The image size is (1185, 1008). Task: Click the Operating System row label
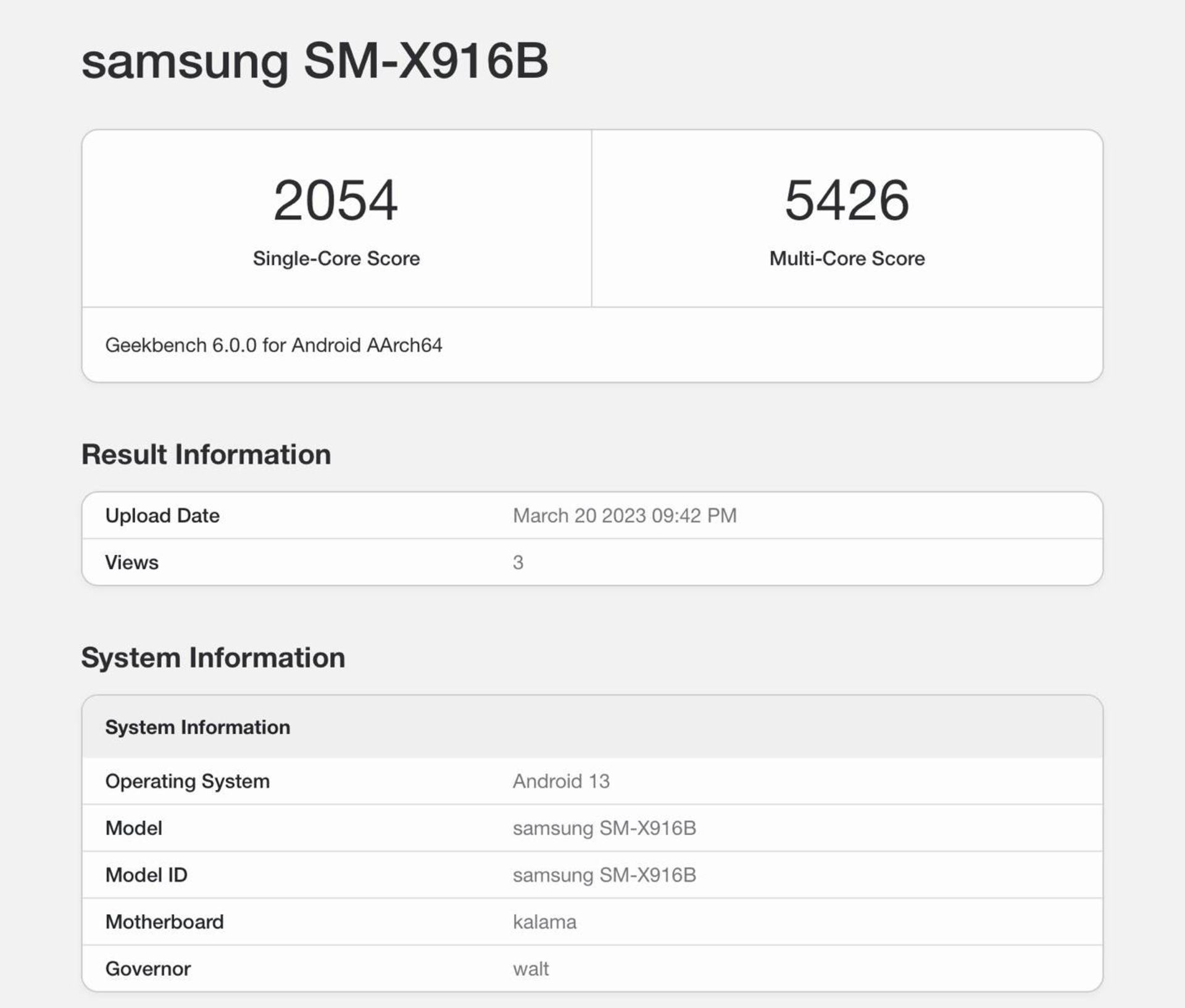(187, 781)
